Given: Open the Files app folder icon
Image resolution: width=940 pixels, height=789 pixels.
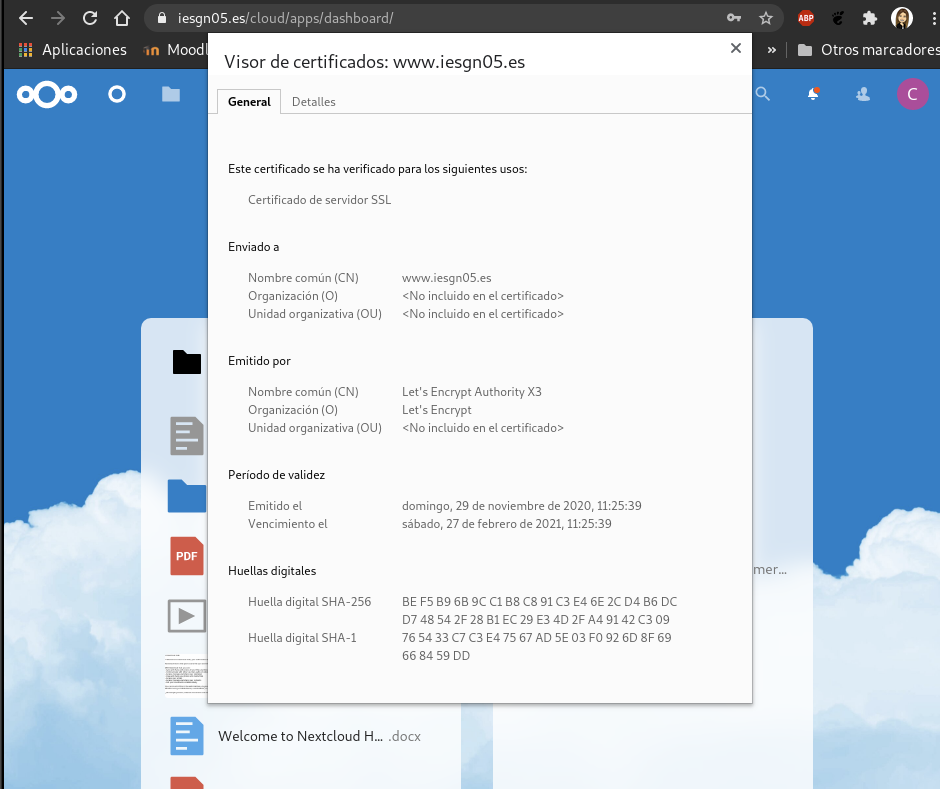Looking at the screenshot, I should (x=171, y=94).
